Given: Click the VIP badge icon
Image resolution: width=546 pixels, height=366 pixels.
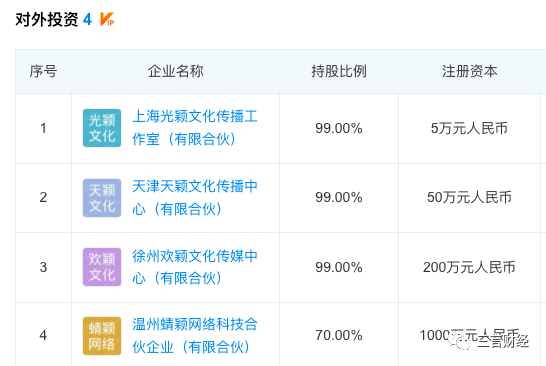Looking at the screenshot, I should coord(107,19).
